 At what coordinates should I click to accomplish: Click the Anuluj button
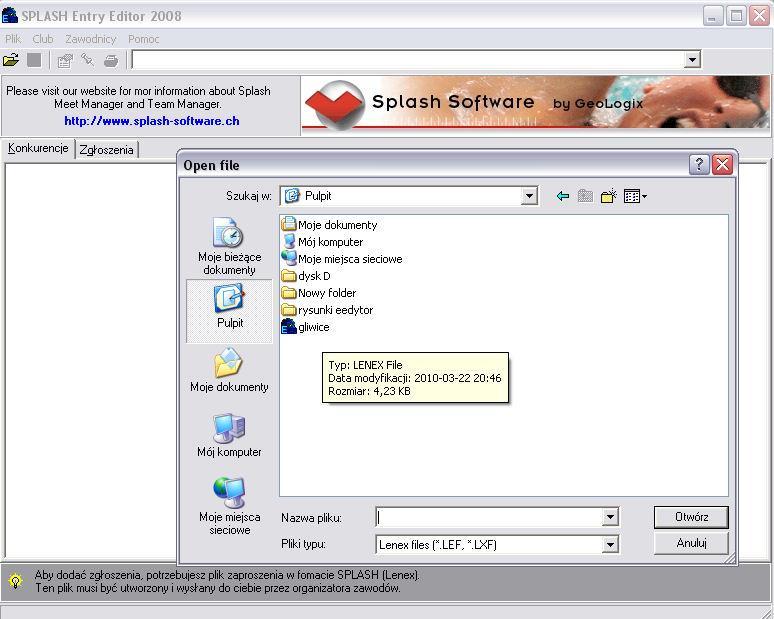click(691, 543)
